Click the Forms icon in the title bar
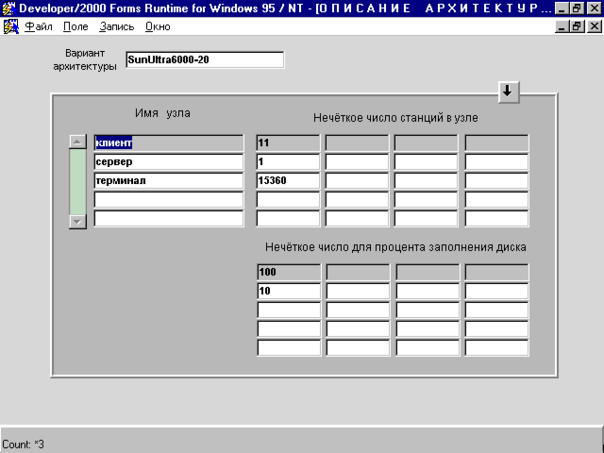Screen dimensions: 604x453 (x=8, y=8)
